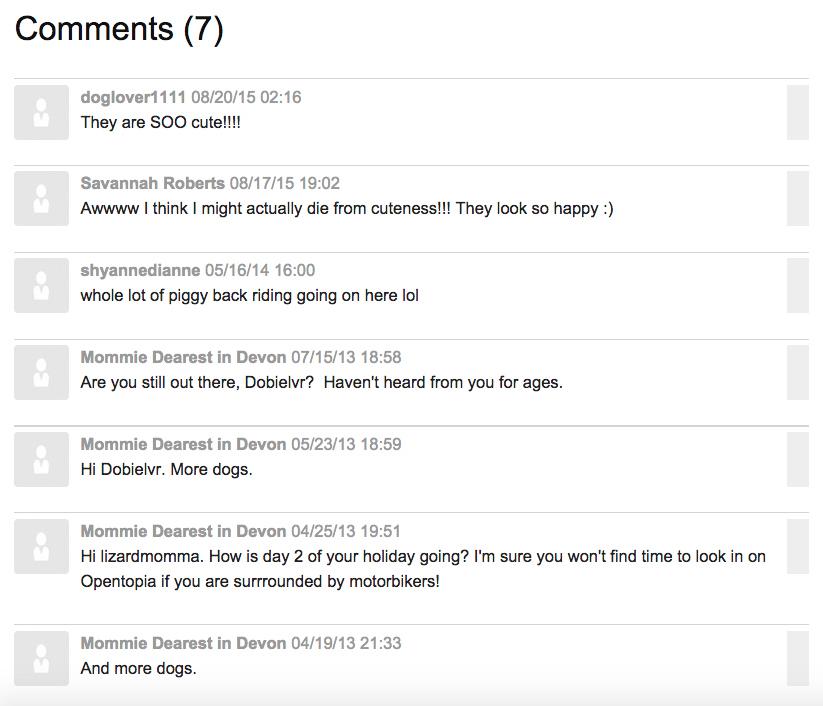
Task: Select avatar next to the lizardmomma comment
Action: click(x=41, y=546)
